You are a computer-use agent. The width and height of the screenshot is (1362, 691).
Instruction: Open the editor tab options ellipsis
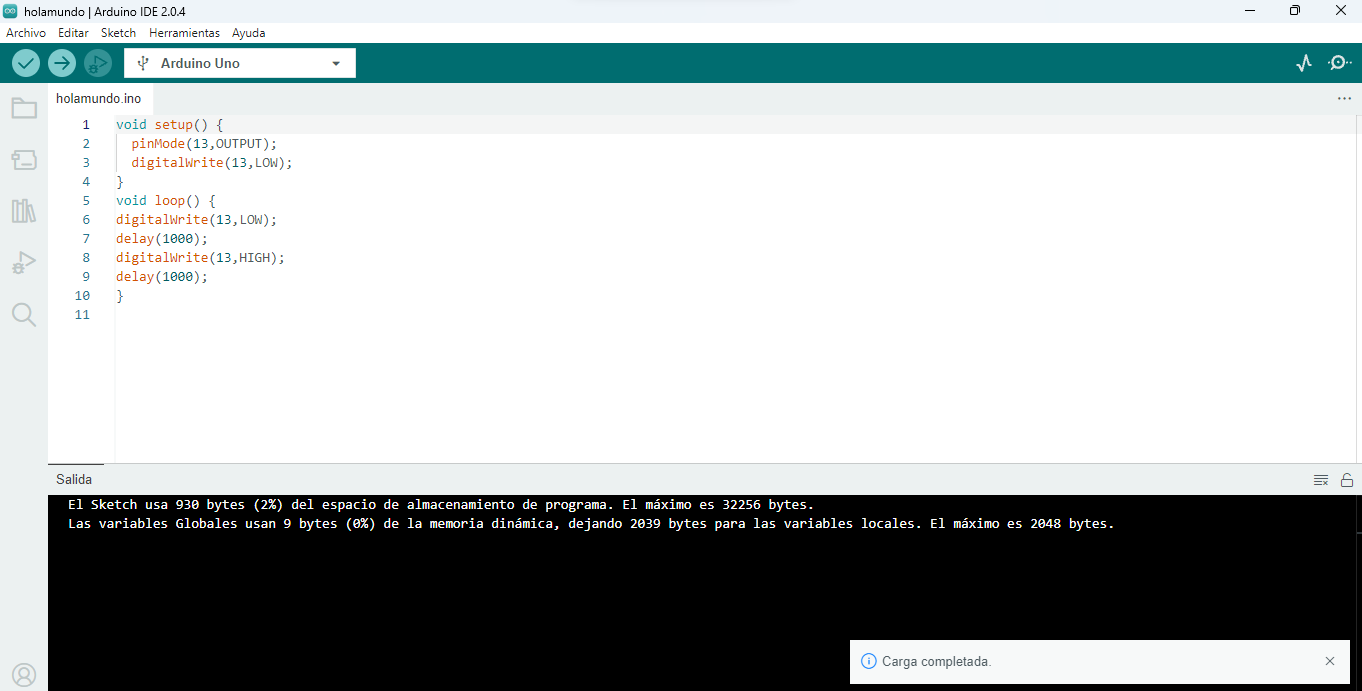point(1344,99)
